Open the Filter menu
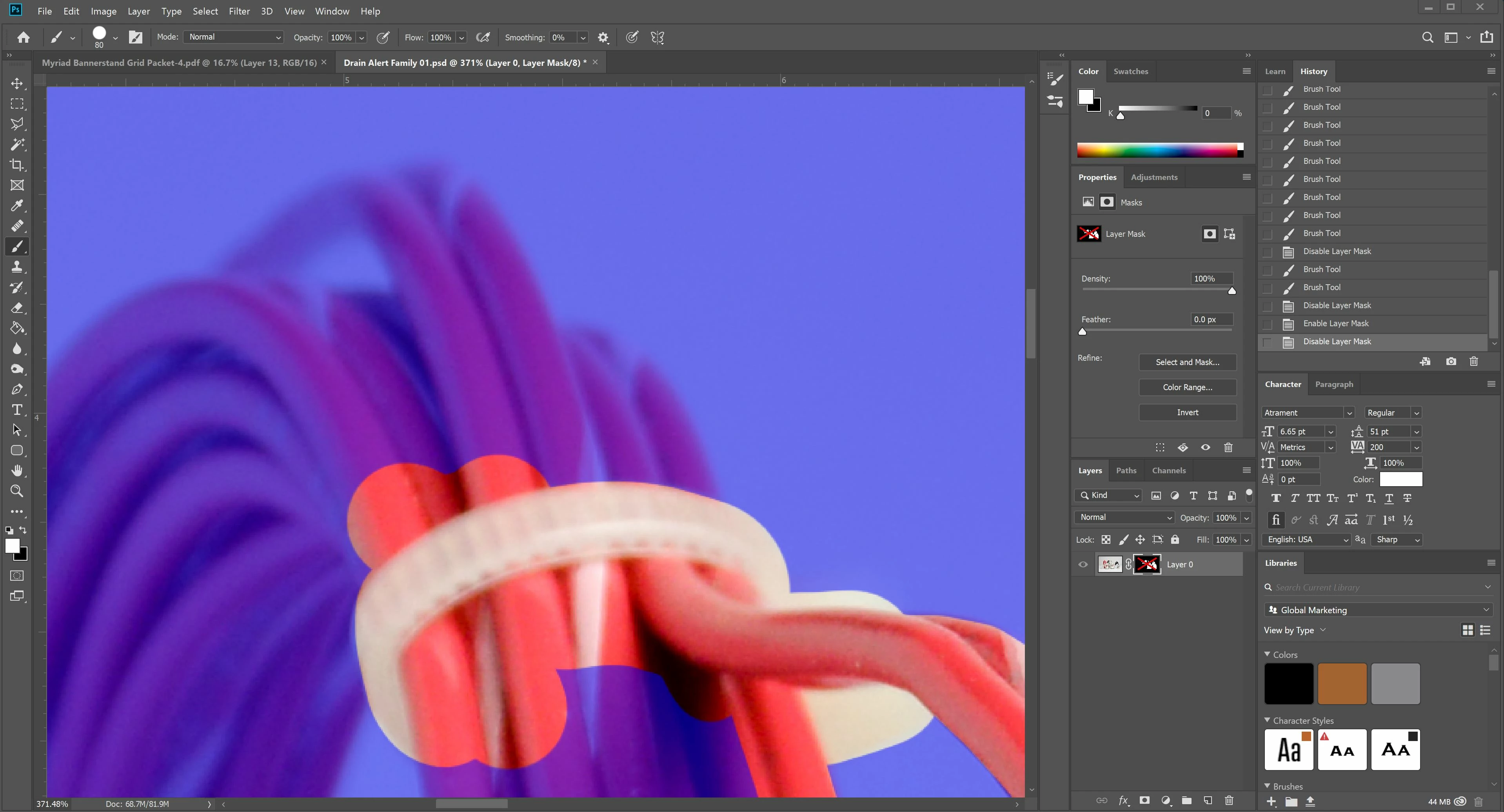The width and height of the screenshot is (1504, 812). coord(239,11)
